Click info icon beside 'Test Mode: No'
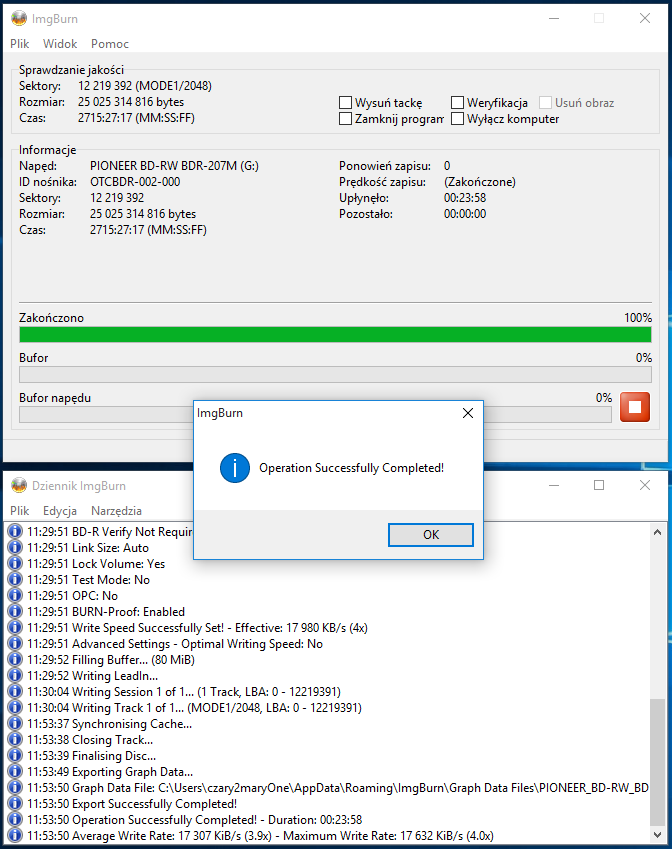 [15, 579]
